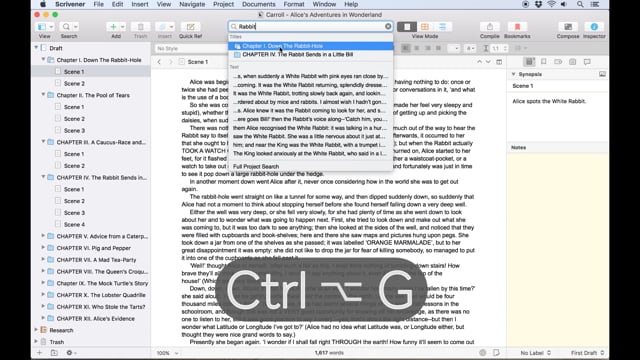Go forward in editor history
640x360 pixels.
coord(171,62)
